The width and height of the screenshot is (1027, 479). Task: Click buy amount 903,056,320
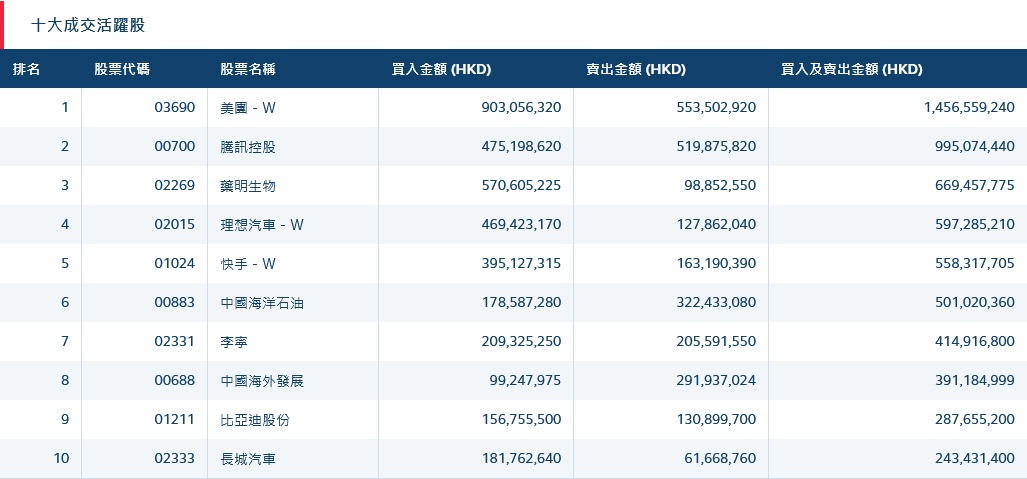click(x=521, y=107)
